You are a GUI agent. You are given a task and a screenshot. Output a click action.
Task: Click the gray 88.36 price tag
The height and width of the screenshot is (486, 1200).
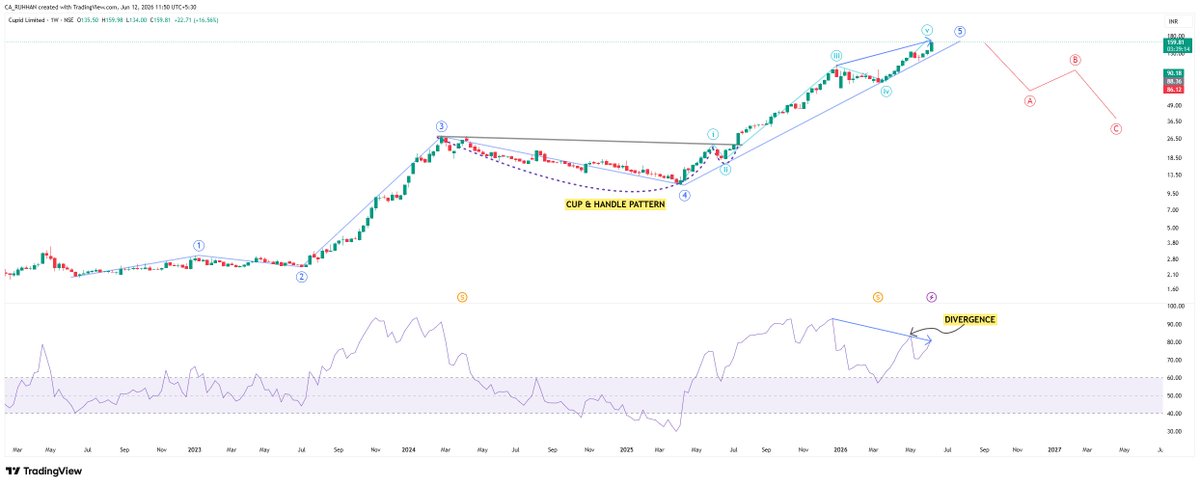(x=1172, y=82)
